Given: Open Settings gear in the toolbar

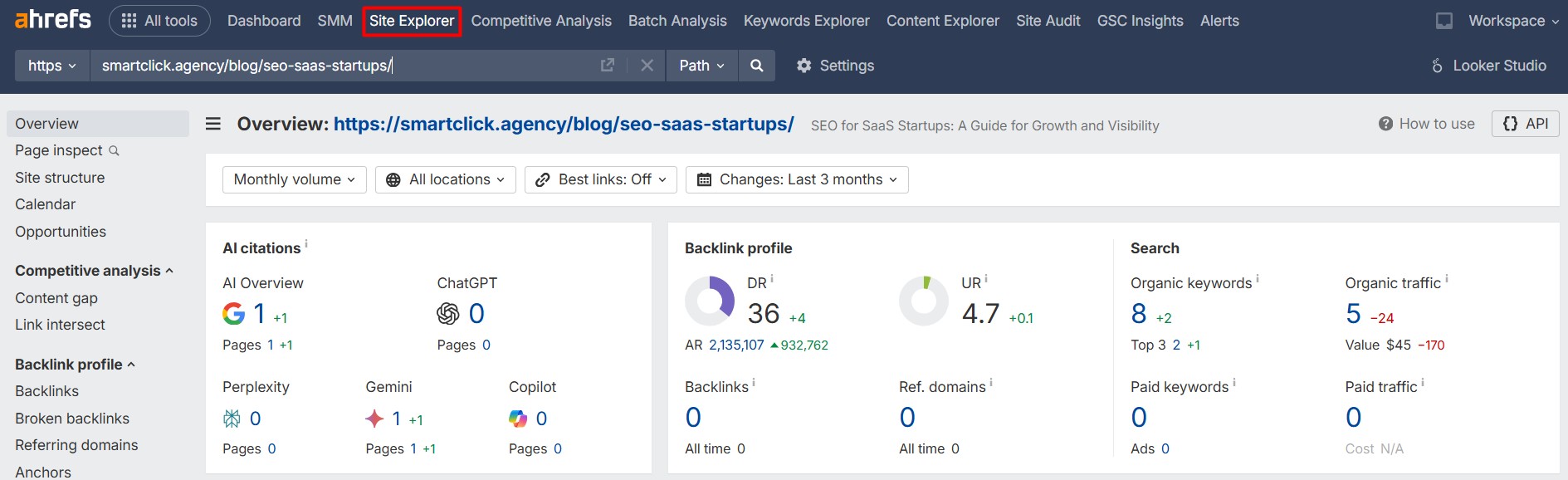Looking at the screenshot, I should (x=835, y=65).
